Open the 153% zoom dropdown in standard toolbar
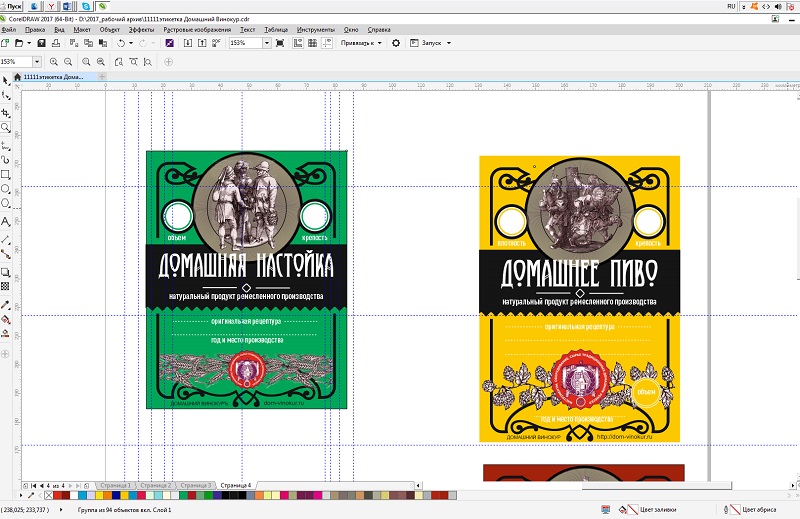The height and width of the screenshot is (519, 800). [x=267, y=43]
